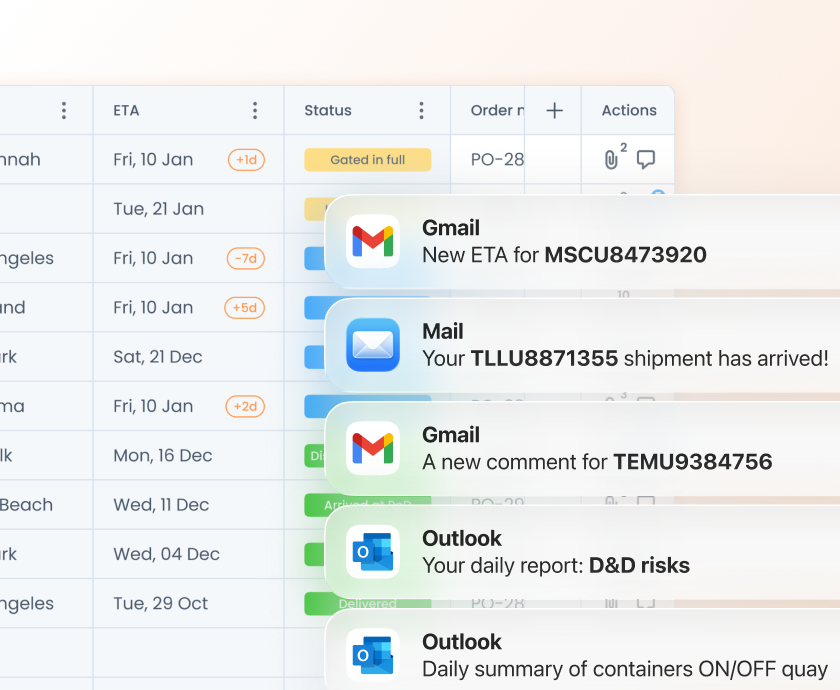The width and height of the screenshot is (840, 690).
Task: Click the Mail app icon on shipment notification
Action: click(373, 345)
